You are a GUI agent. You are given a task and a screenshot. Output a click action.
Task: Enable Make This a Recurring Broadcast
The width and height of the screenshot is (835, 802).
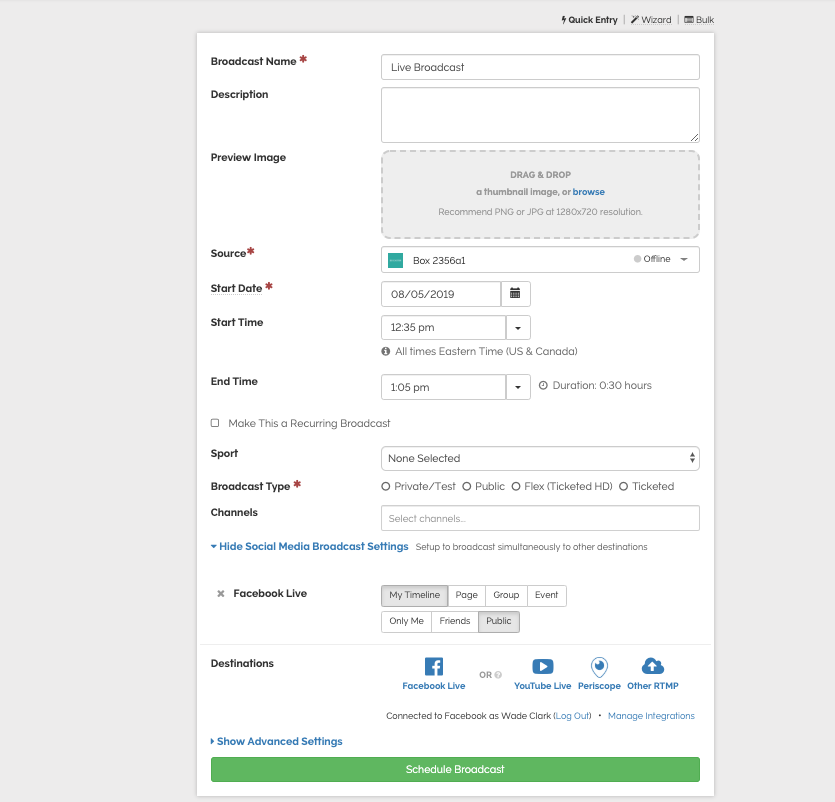215,423
